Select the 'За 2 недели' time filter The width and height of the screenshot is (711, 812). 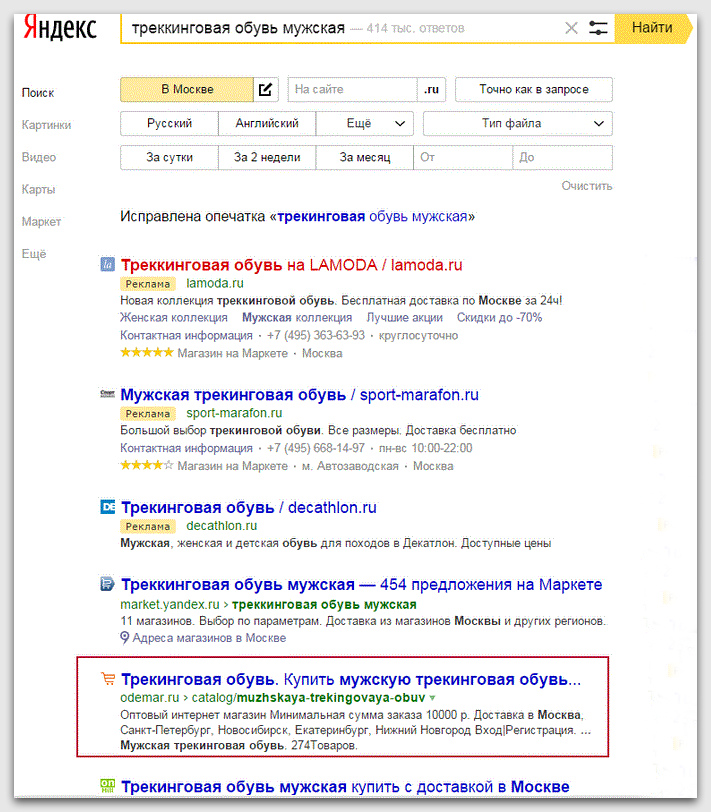click(x=267, y=158)
